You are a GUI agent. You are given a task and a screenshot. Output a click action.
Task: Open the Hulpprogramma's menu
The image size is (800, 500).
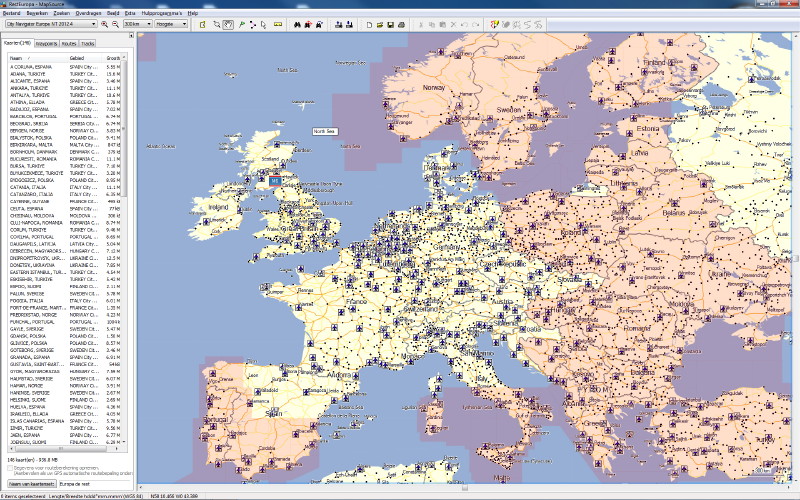pyautogui.click(x=162, y=13)
